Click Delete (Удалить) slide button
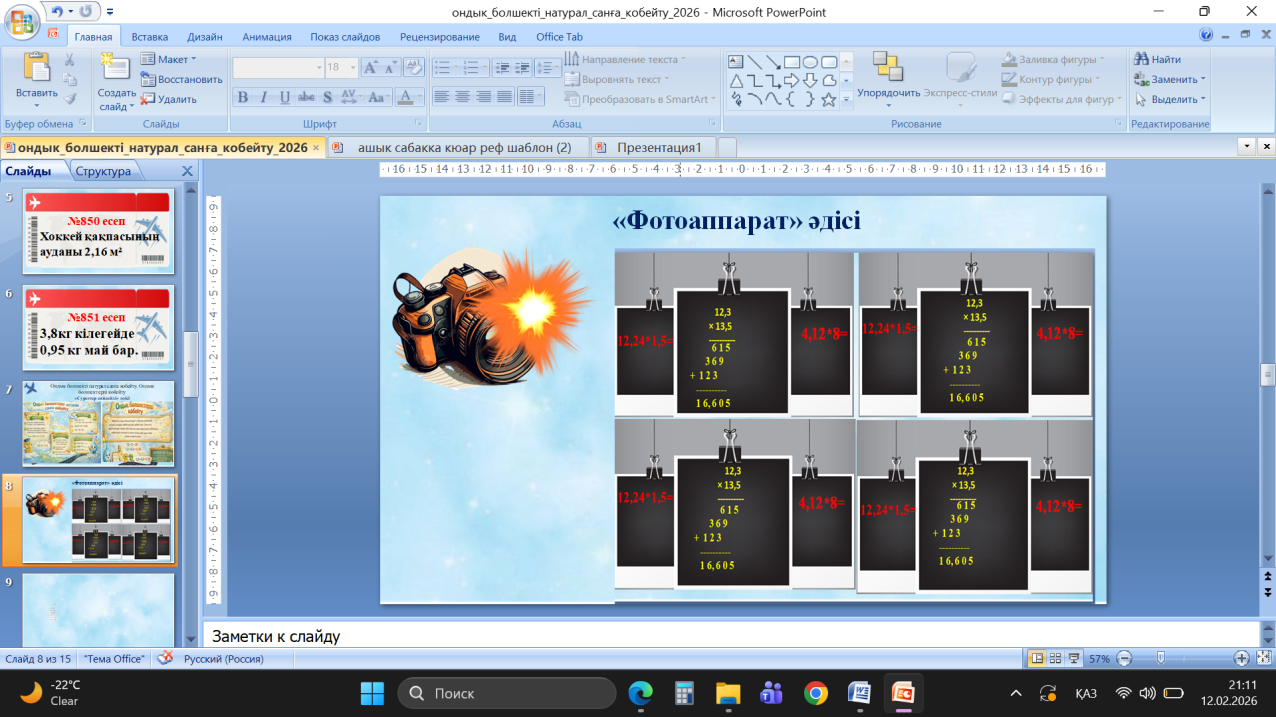Image resolution: width=1276 pixels, height=717 pixels. click(x=169, y=100)
